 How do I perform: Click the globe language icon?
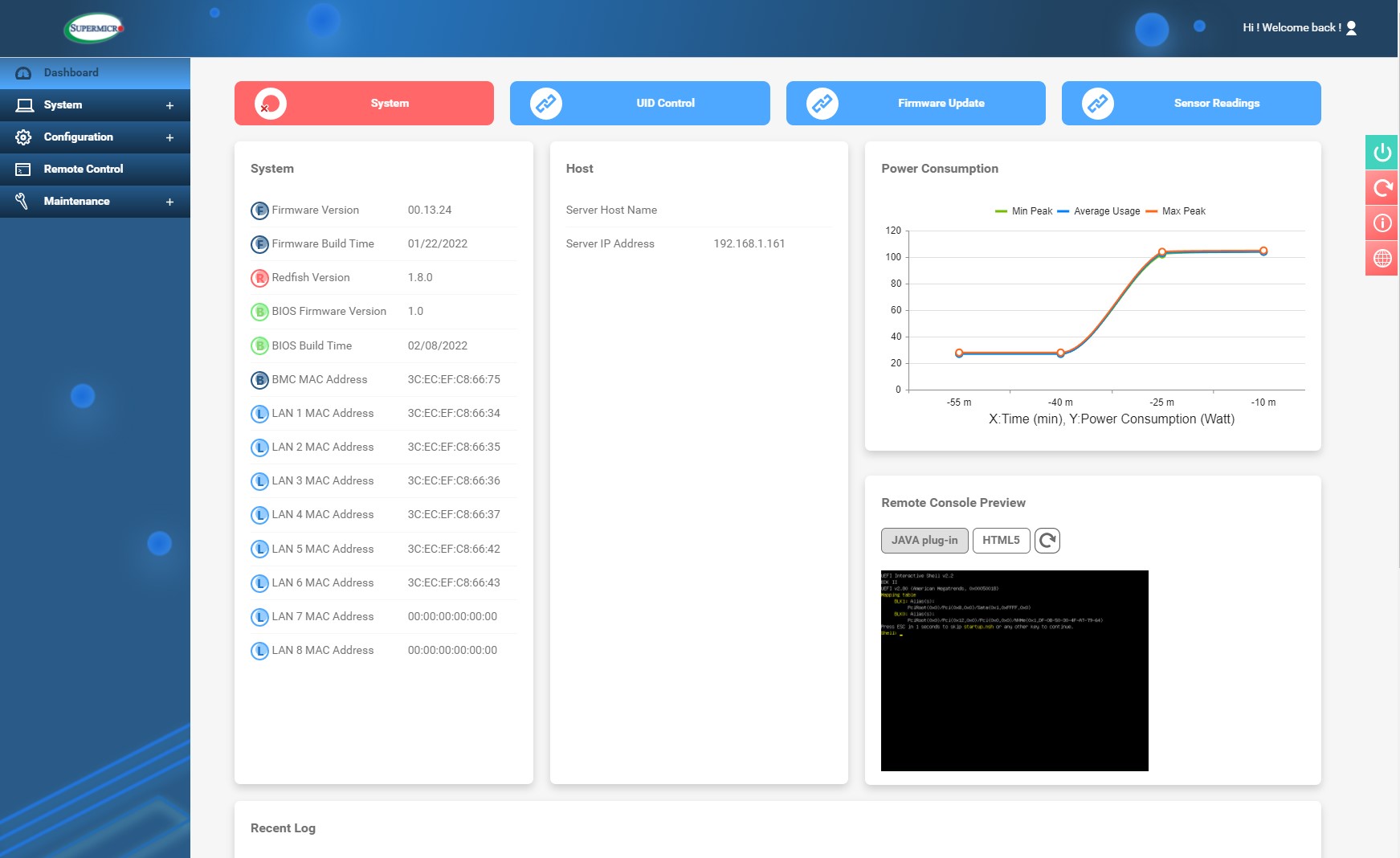[1382, 259]
